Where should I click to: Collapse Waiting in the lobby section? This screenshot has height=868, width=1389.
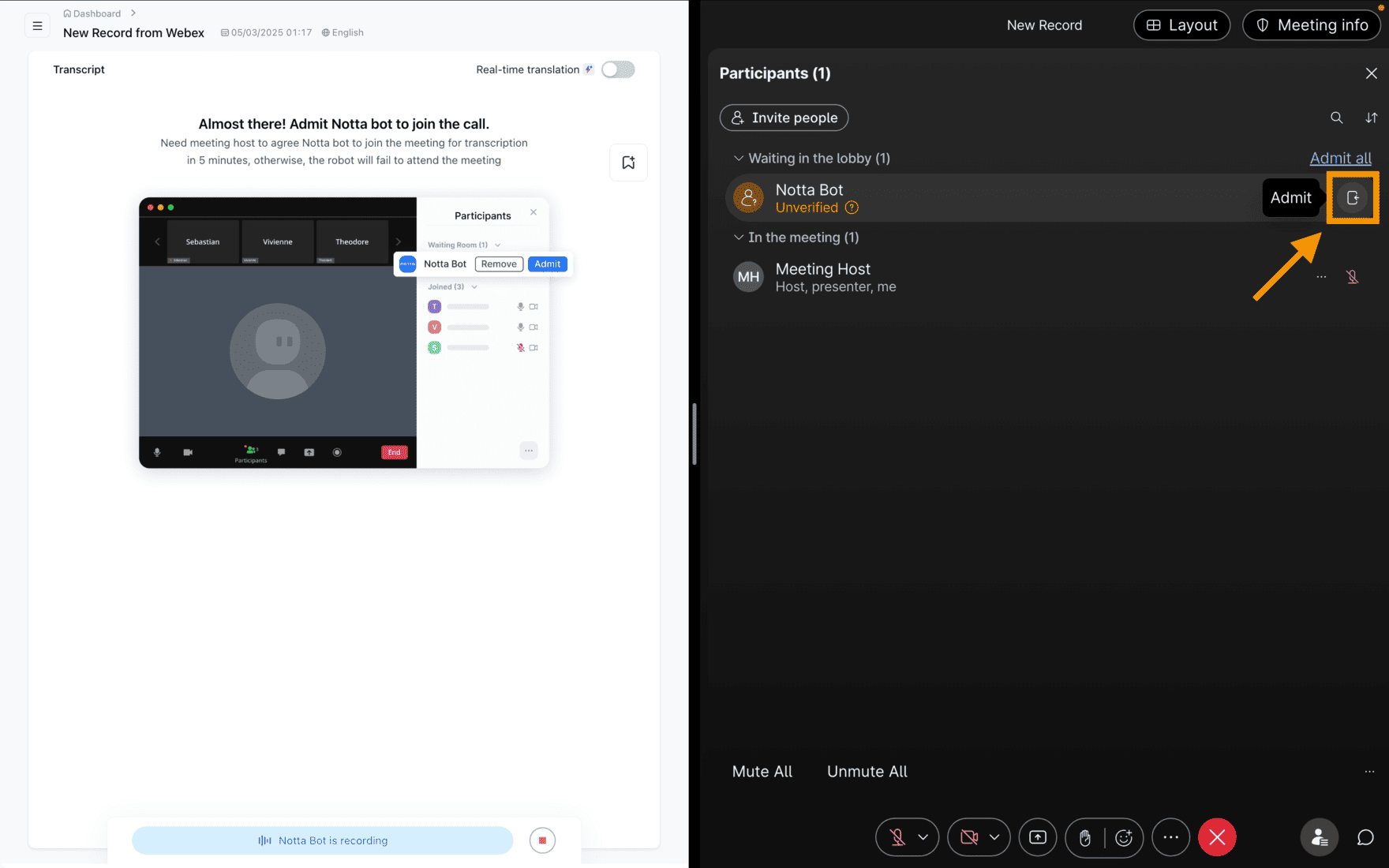[739, 158]
